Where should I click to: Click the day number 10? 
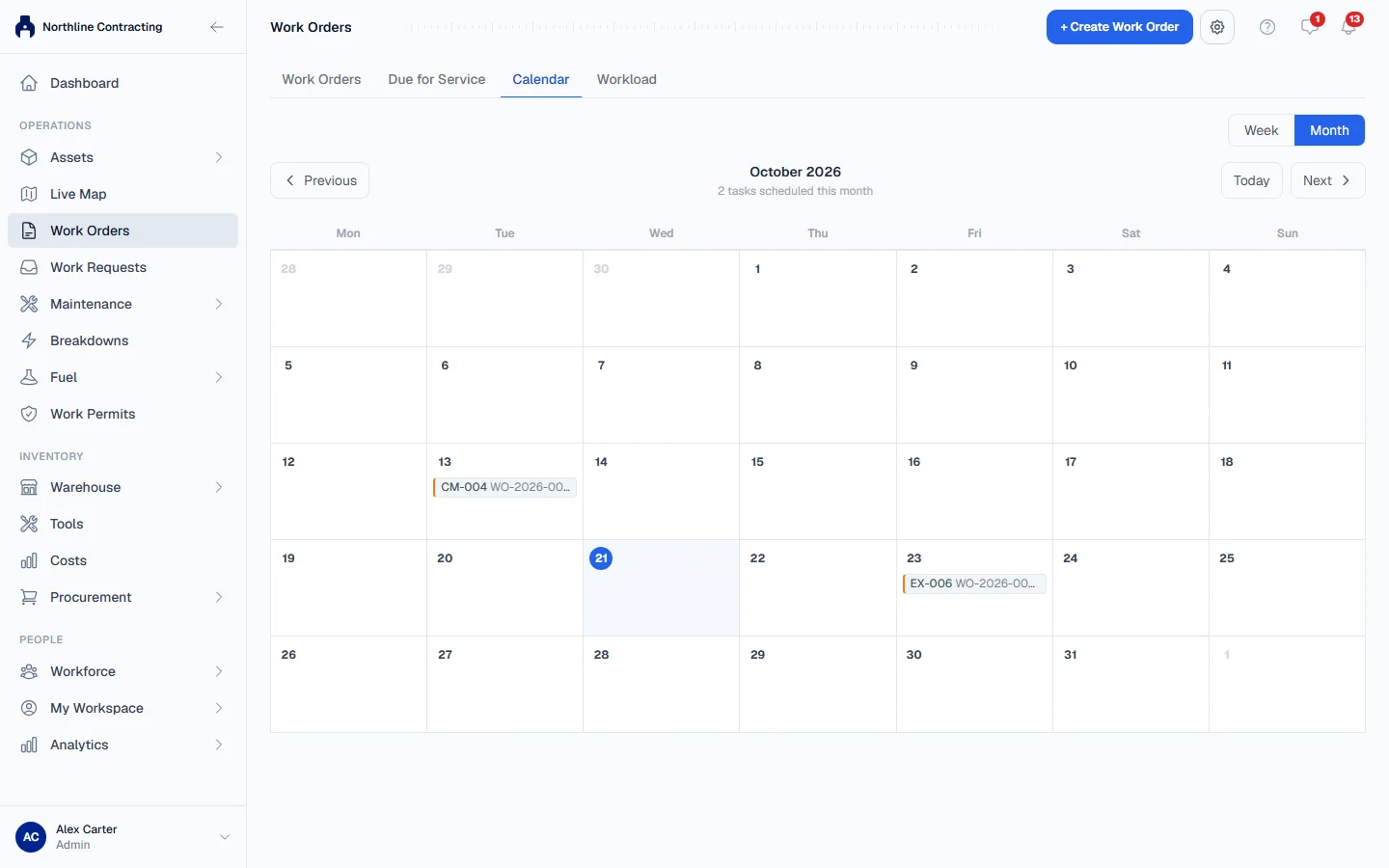[1070, 366]
